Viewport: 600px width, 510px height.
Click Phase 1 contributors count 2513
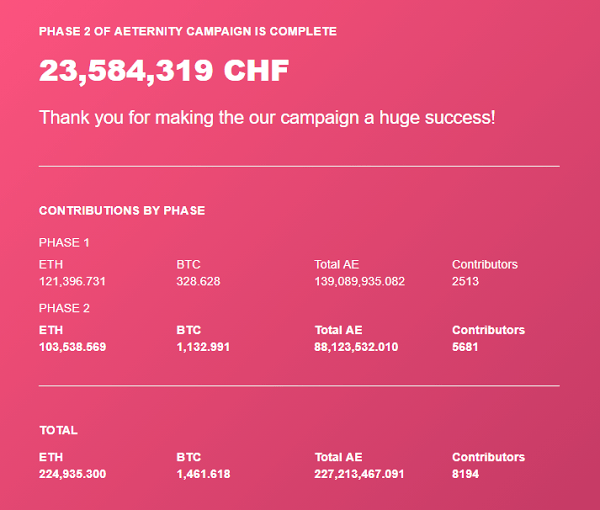pos(465,282)
